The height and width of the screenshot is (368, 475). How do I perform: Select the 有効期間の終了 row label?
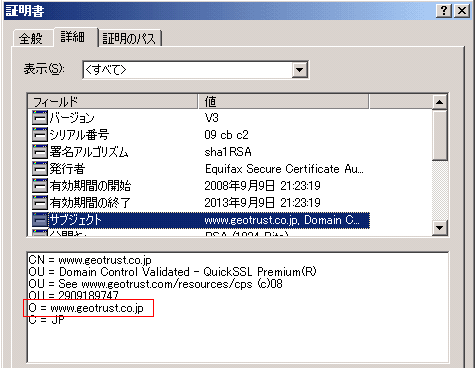[x=90, y=202]
